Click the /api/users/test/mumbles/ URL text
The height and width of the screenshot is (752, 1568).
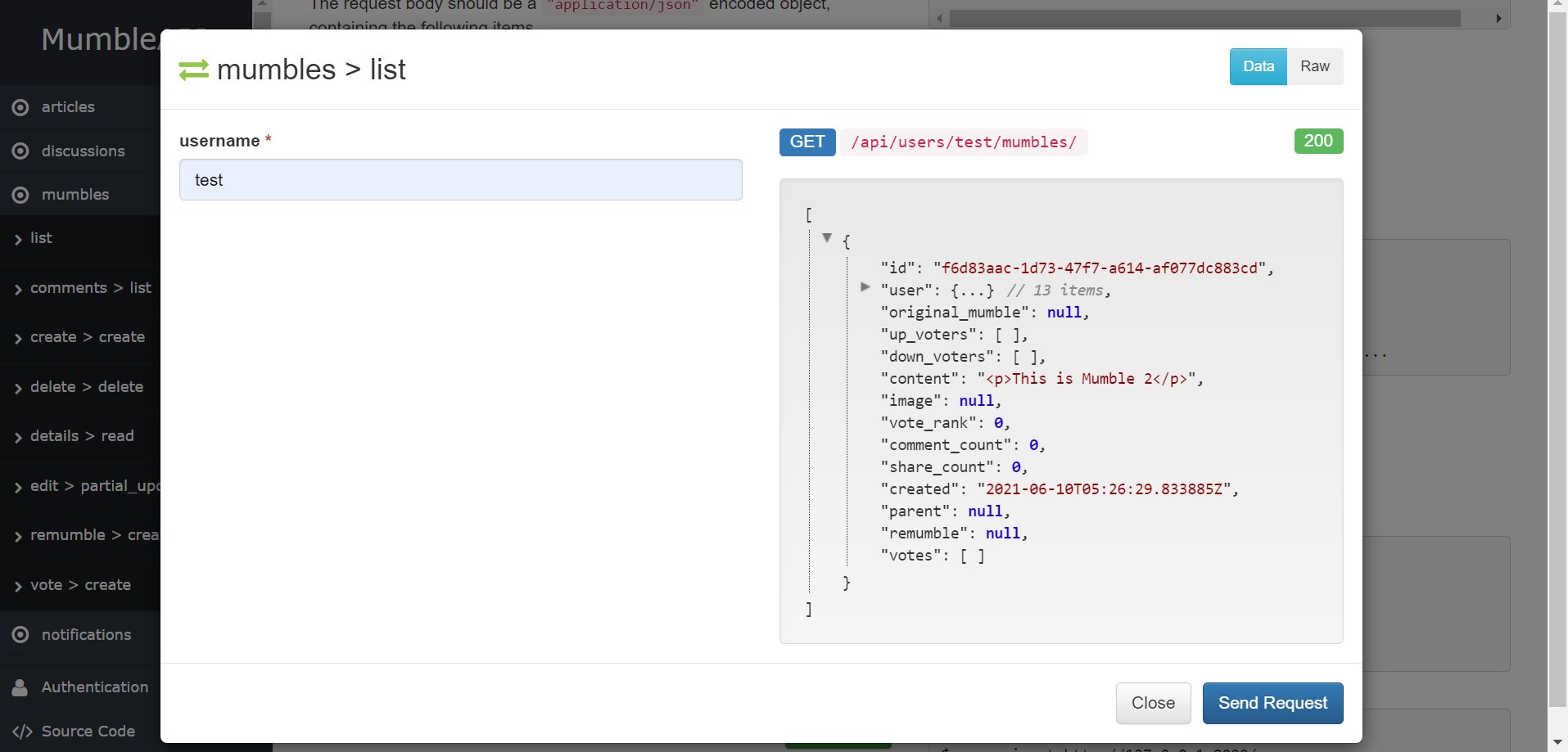(964, 142)
